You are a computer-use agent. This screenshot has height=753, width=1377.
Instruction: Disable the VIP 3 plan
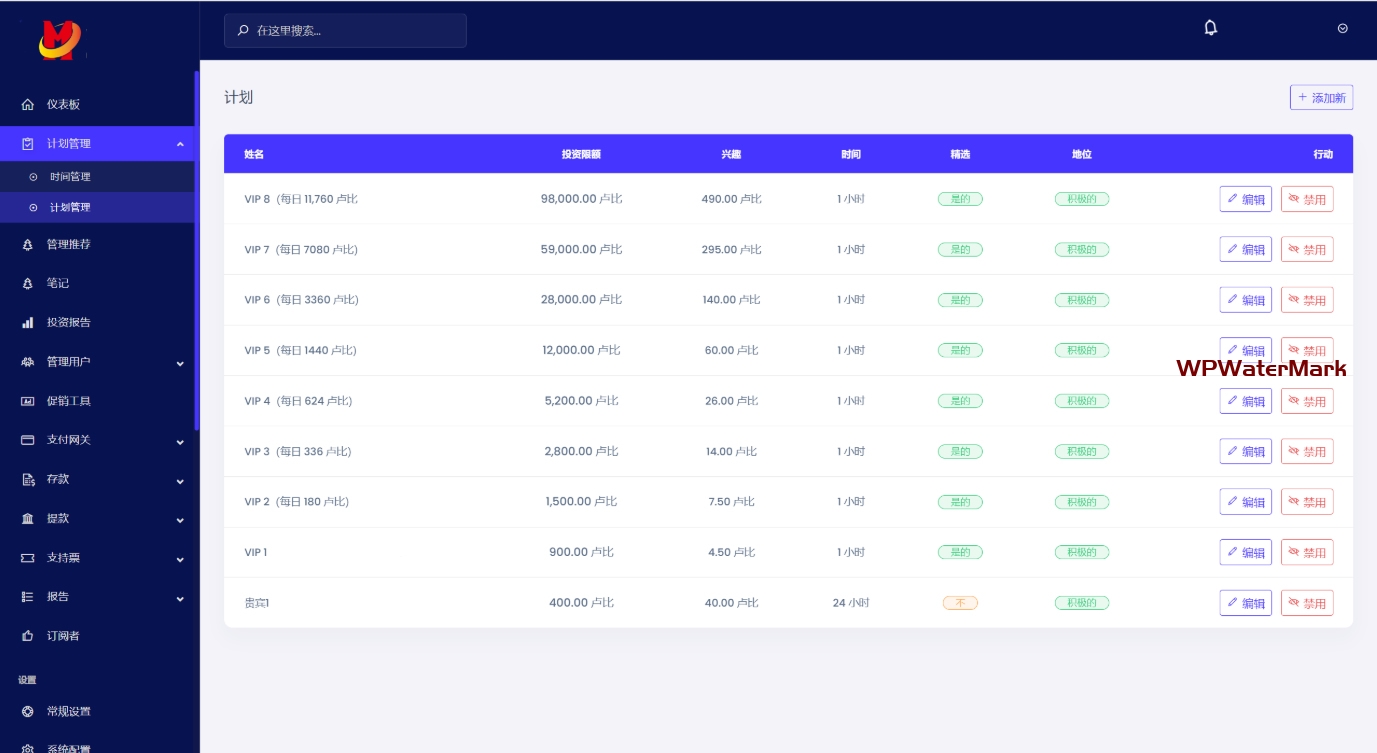point(1306,452)
